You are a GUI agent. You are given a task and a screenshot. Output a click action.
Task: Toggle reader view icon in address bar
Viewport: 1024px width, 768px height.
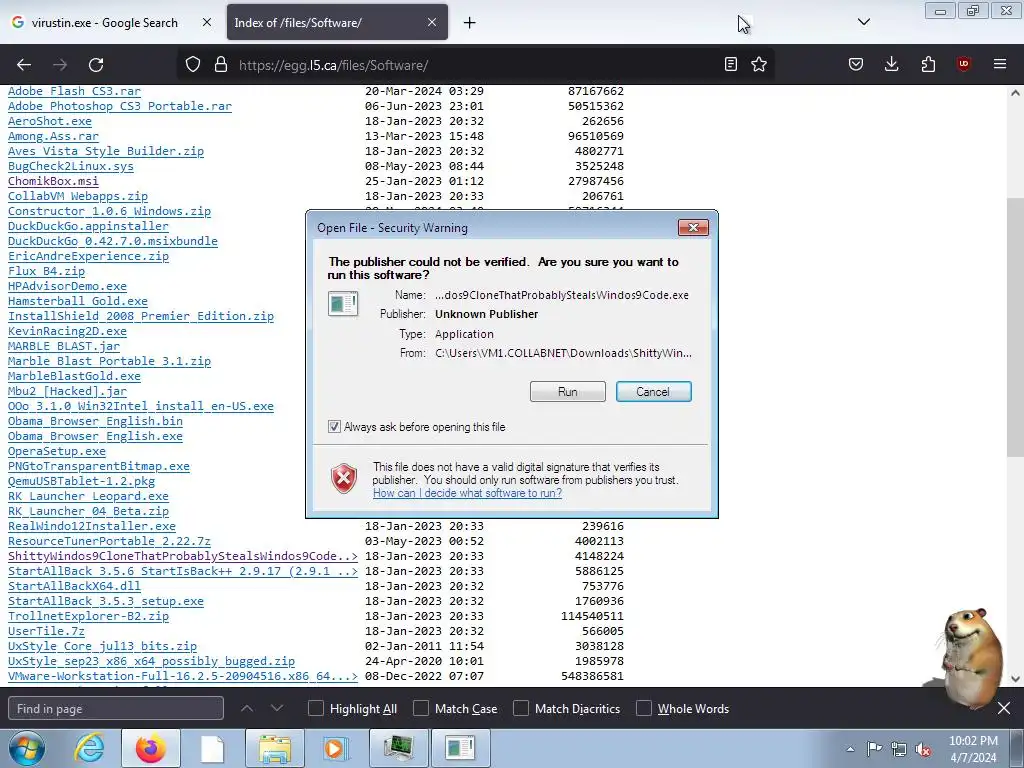(731, 64)
